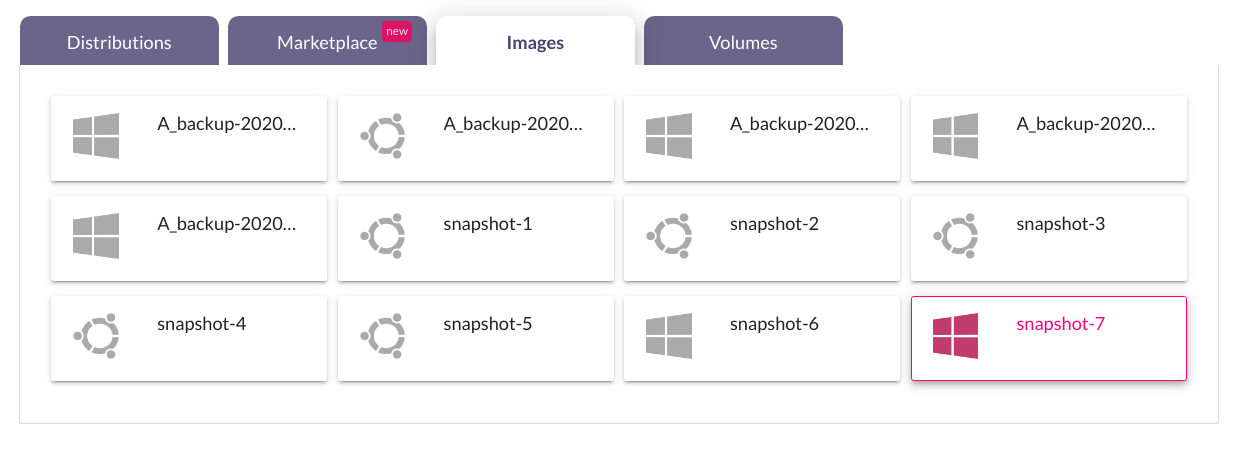Switch to the Distributions tab

point(119,42)
